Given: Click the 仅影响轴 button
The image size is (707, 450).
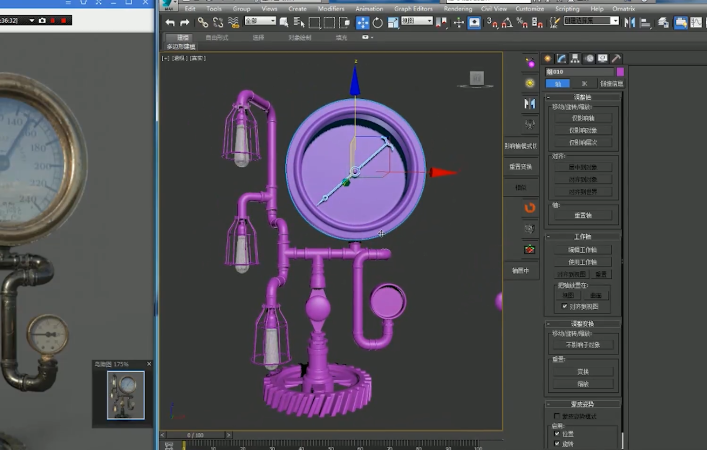Looking at the screenshot, I should [x=585, y=118].
